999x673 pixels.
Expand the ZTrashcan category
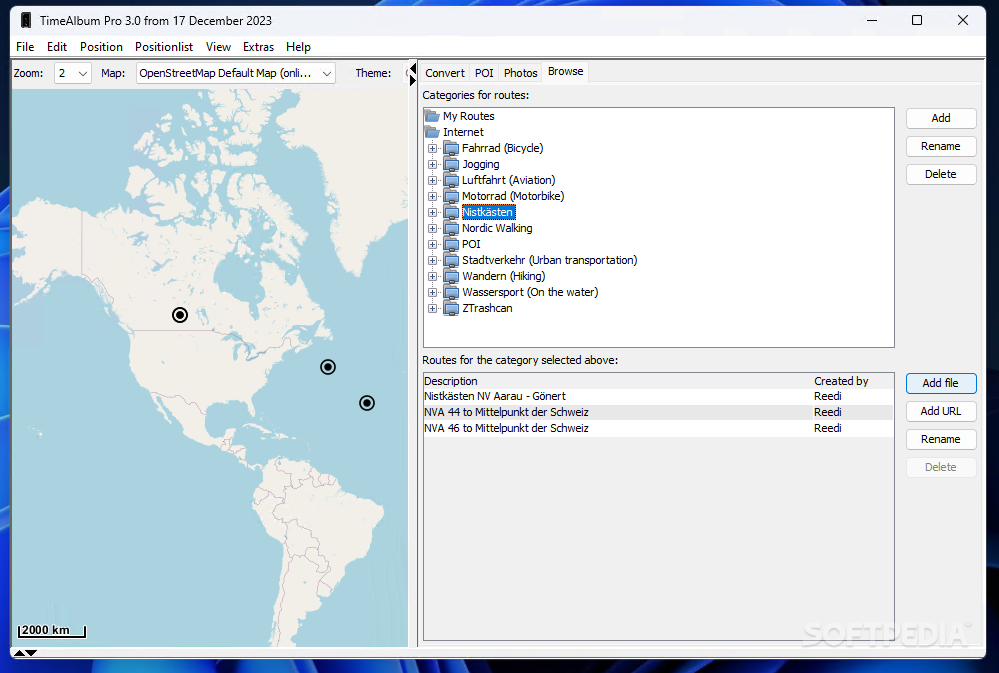click(433, 308)
